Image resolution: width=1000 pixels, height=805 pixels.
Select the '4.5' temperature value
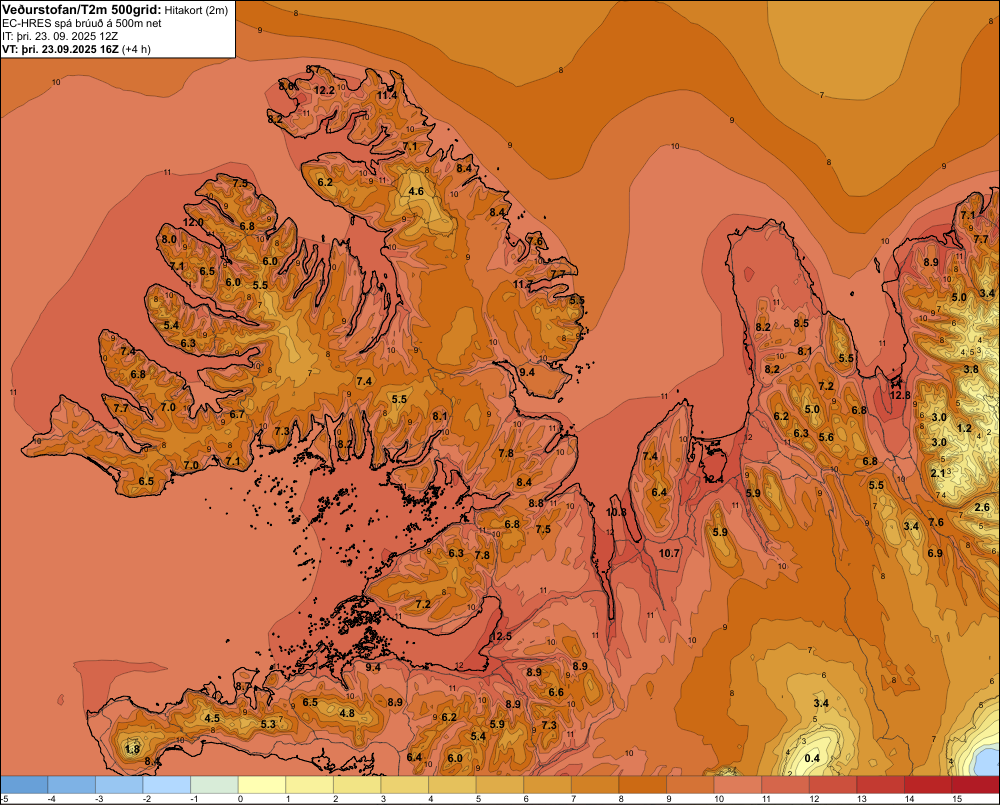click(x=212, y=718)
